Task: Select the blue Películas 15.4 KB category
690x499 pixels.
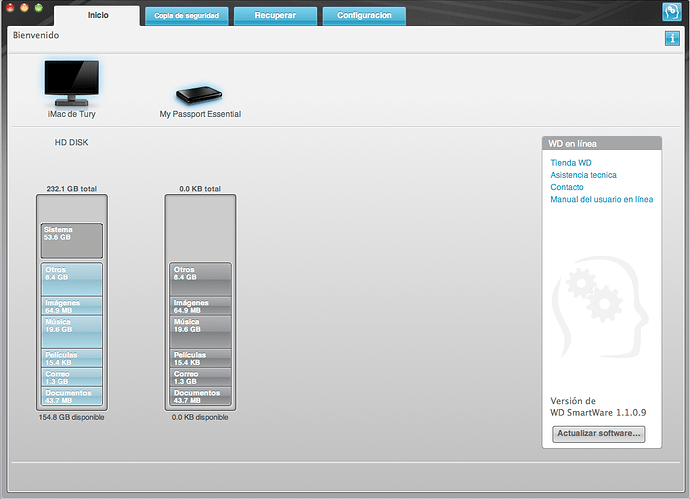Action: pyautogui.click(x=72, y=358)
